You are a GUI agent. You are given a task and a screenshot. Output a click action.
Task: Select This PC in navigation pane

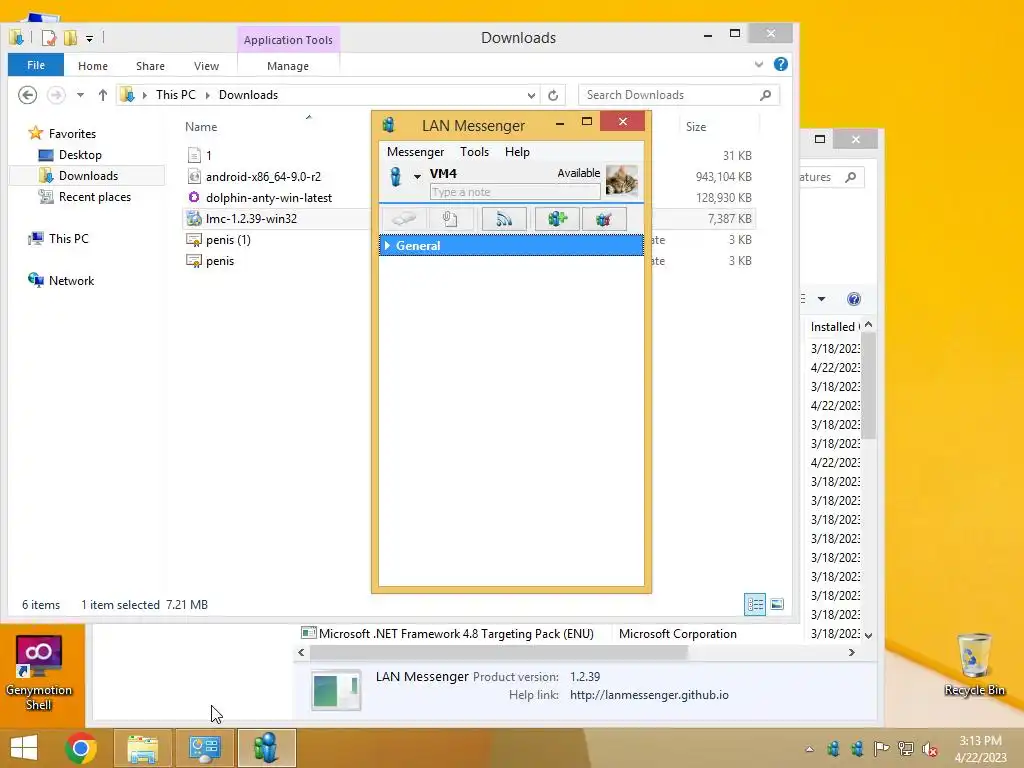pos(68,238)
